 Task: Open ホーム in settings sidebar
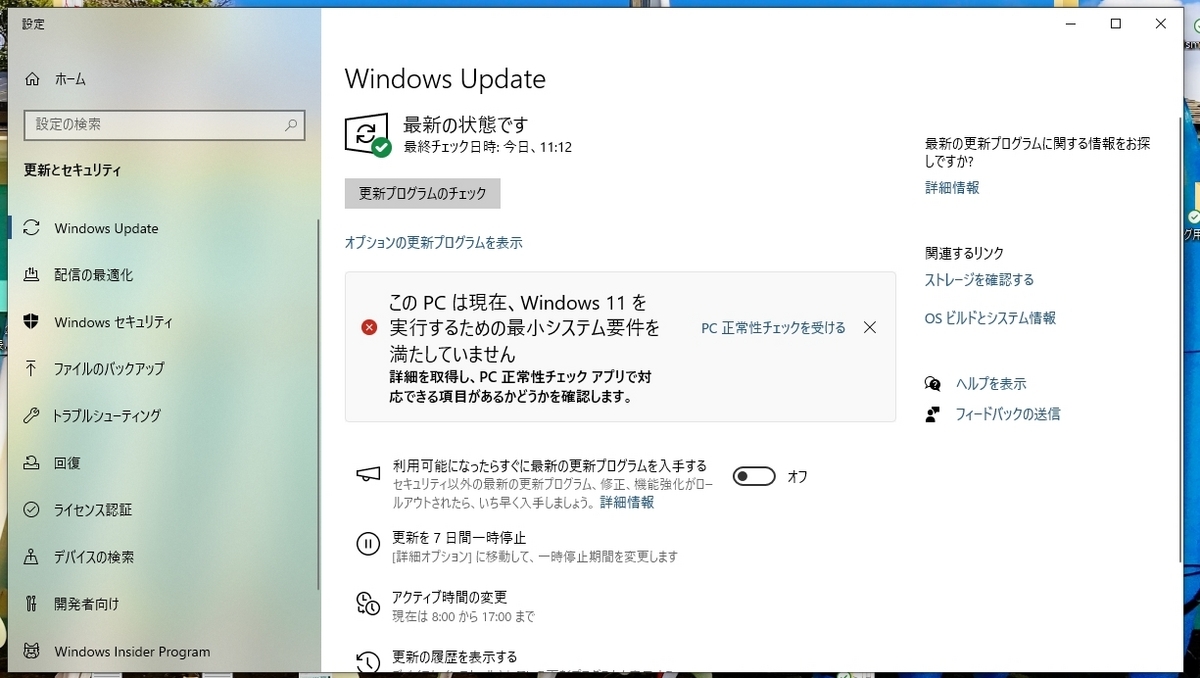pos(70,79)
